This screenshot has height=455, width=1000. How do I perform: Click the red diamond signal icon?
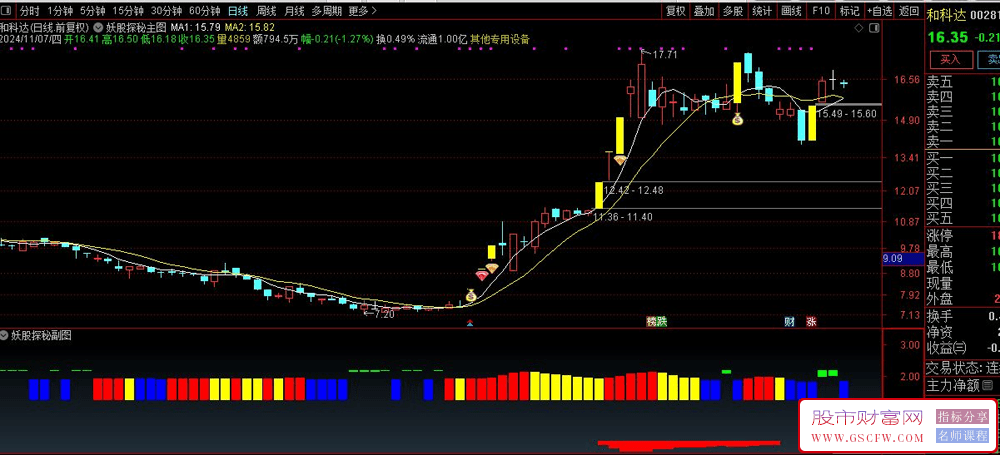click(483, 275)
